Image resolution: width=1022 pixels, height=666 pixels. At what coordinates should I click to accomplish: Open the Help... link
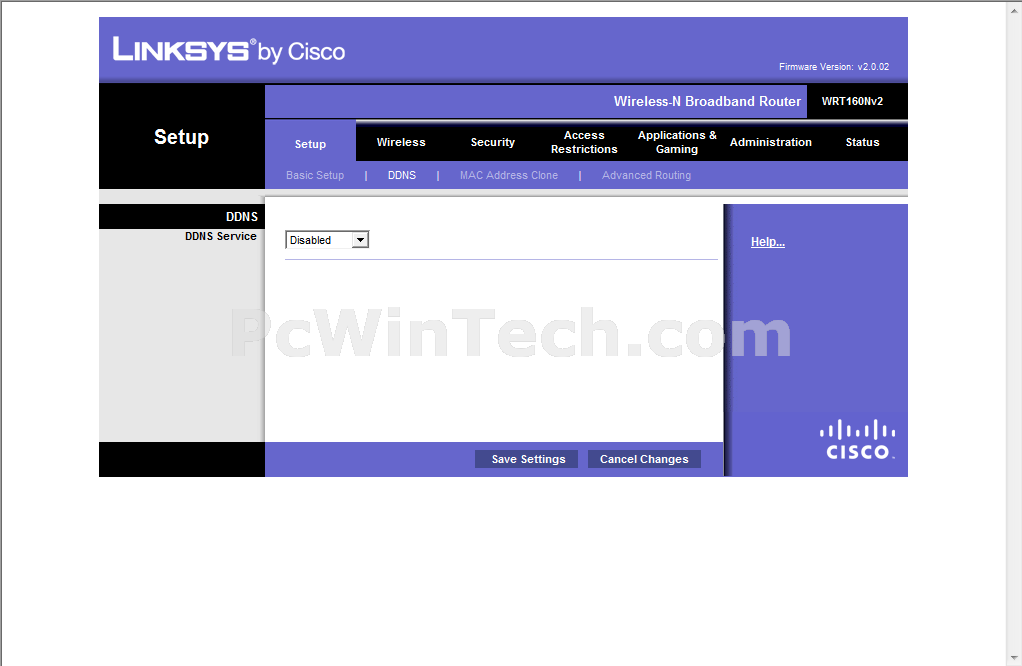pyautogui.click(x=768, y=242)
